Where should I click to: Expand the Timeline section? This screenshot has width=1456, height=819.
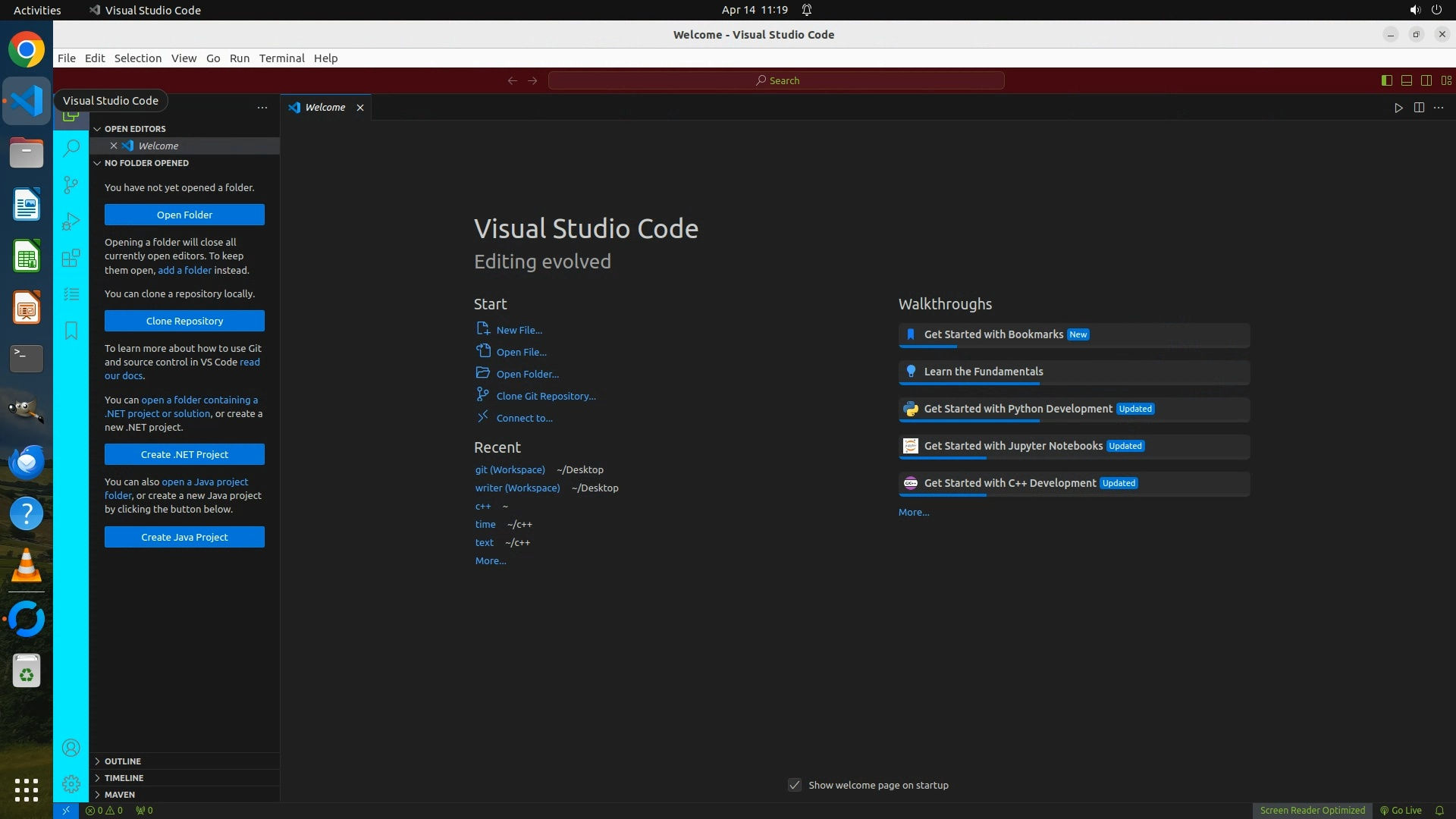tap(124, 778)
